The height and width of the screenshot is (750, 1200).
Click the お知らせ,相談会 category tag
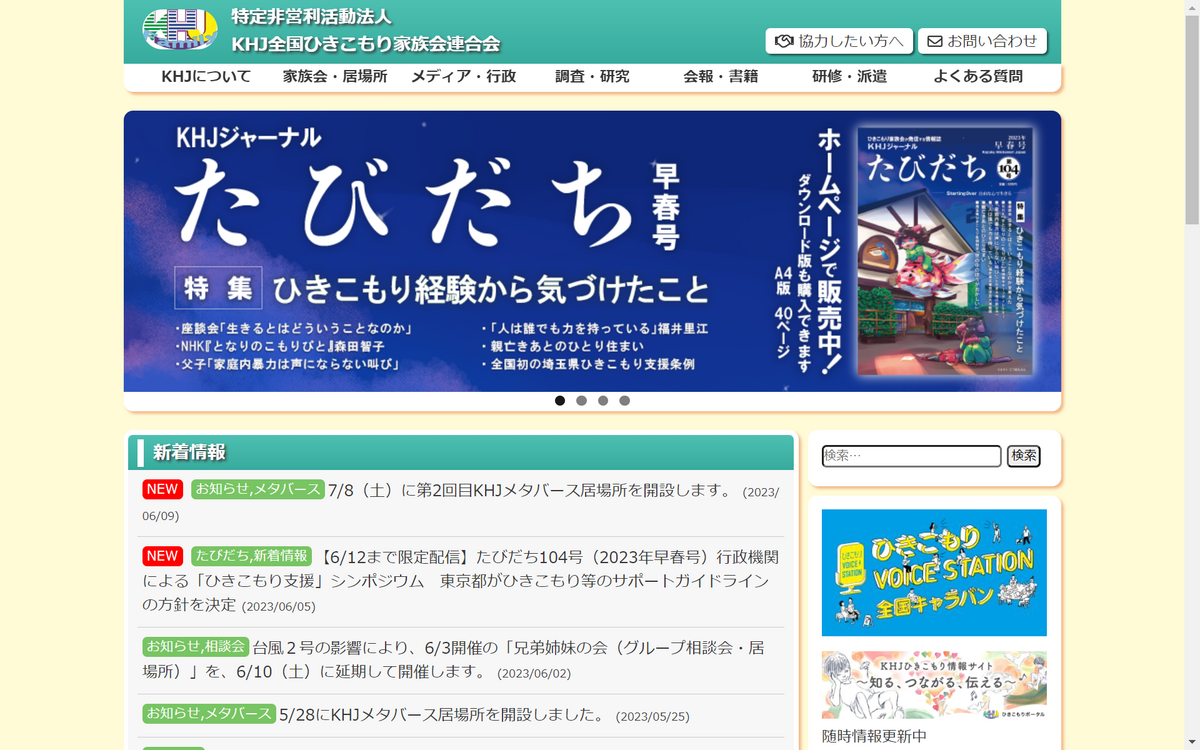coord(196,647)
